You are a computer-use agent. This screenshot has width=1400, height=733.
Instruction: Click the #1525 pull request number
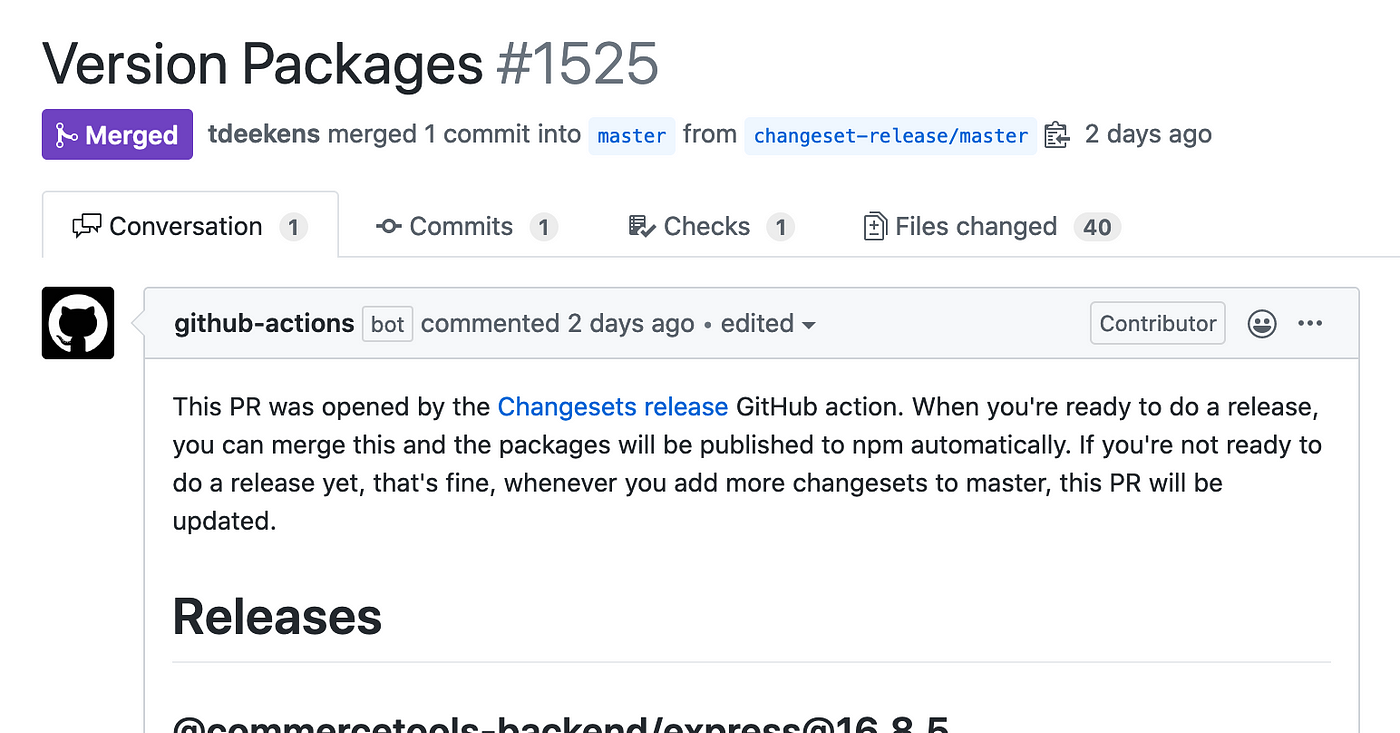pyautogui.click(x=577, y=64)
